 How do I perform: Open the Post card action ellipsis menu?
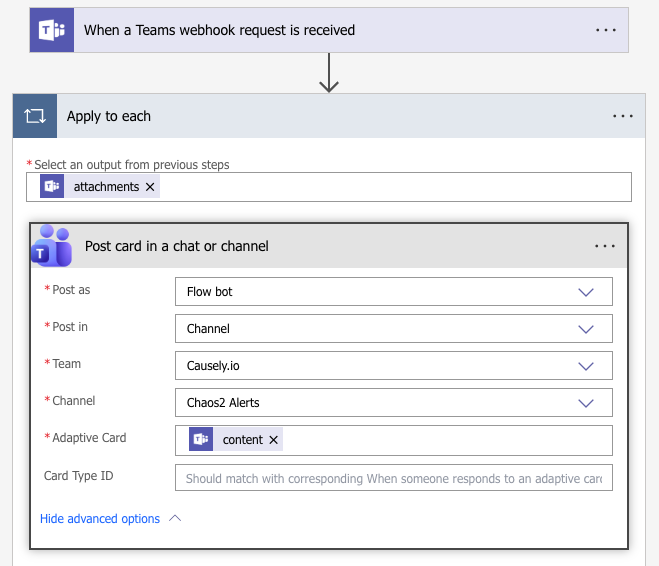(x=604, y=246)
